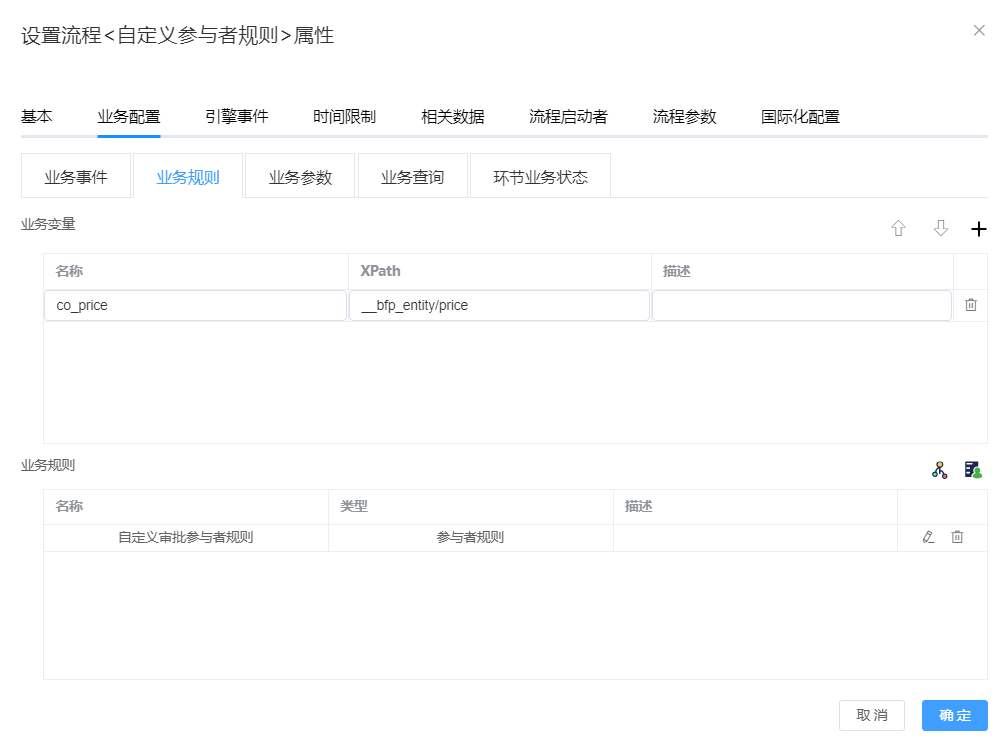The height and width of the screenshot is (748, 1005).
Task: Close the dialog with the X icon
Action: tap(979, 31)
